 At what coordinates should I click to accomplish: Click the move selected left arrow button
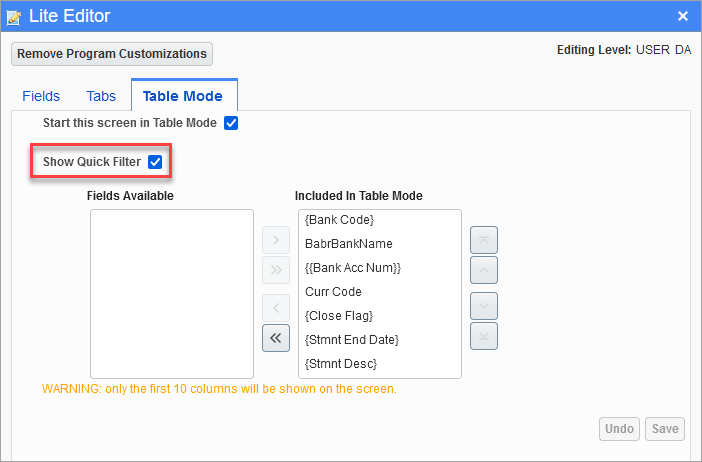[x=276, y=307]
